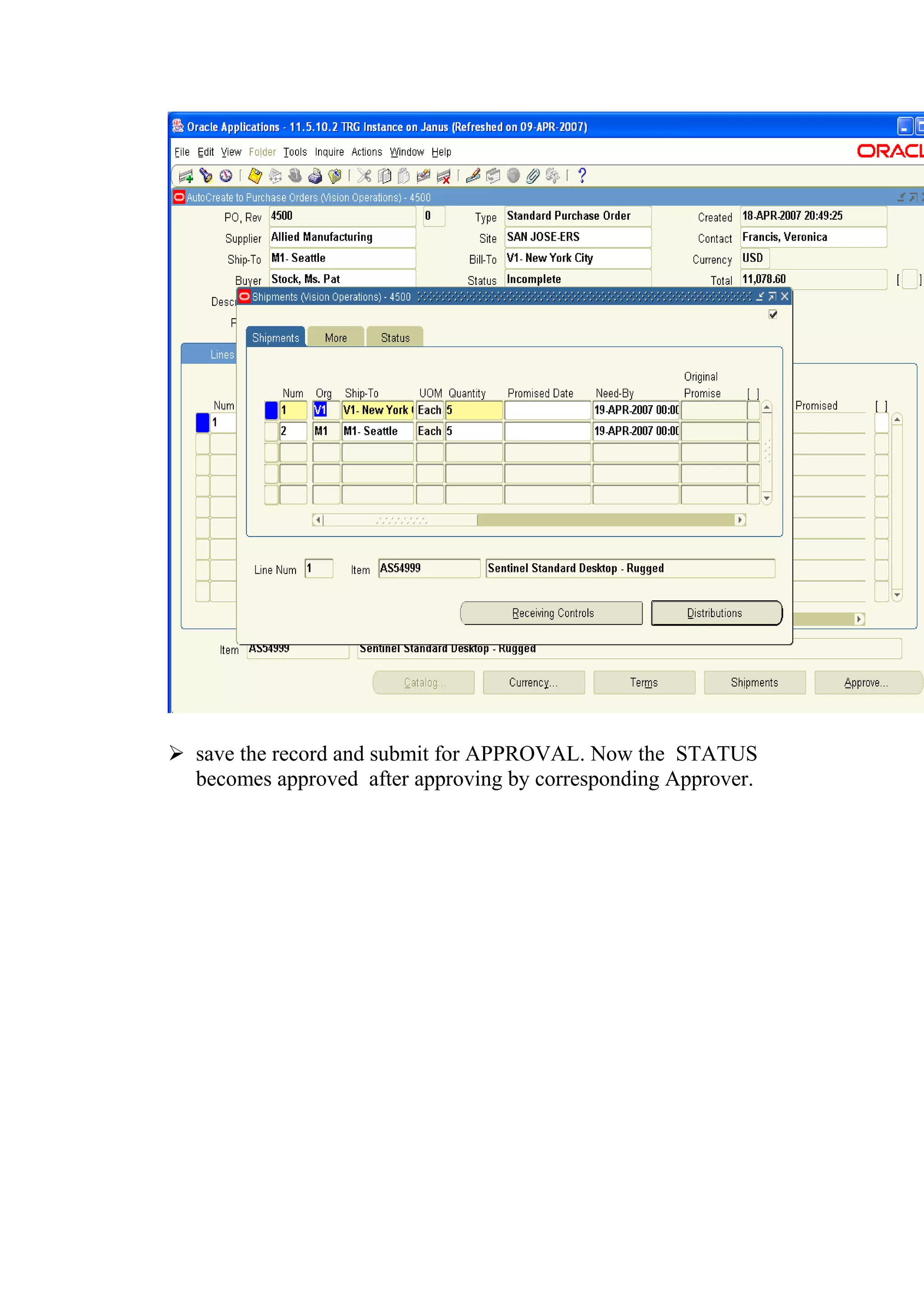Click the Window Help question mark icon
The height and width of the screenshot is (1308, 924).
[582, 176]
